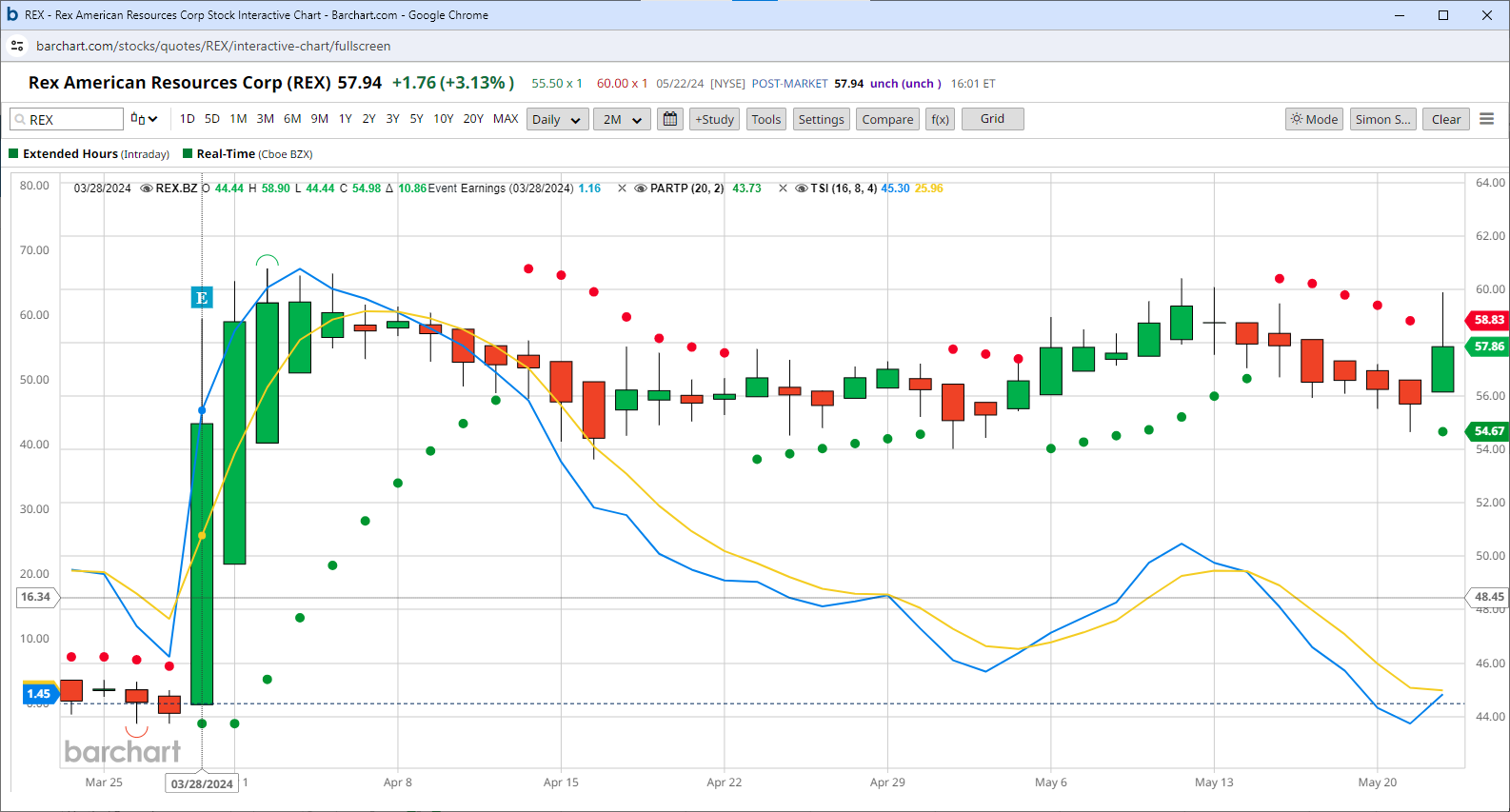This screenshot has height=812, width=1510.
Task: Click the "May 13" date axis label
Action: pos(1214,782)
